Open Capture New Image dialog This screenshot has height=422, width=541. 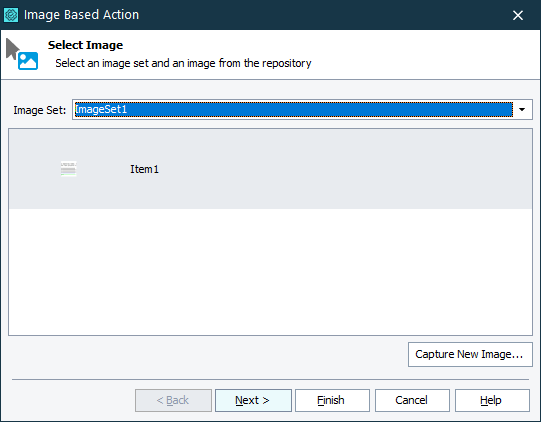(470, 354)
